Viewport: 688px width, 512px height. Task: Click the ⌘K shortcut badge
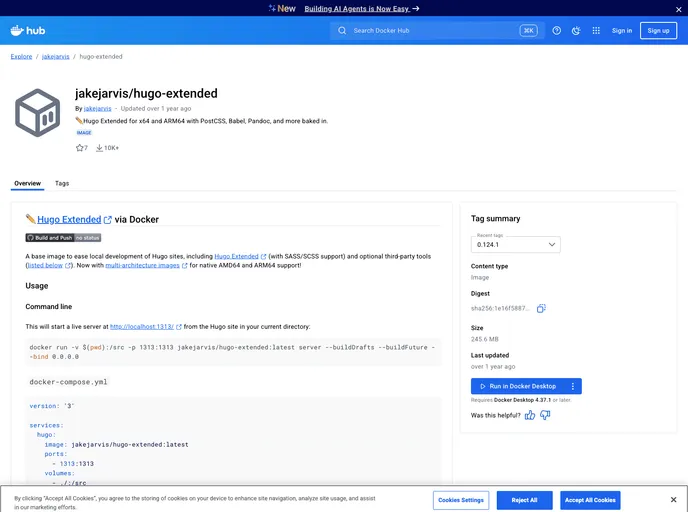tap(528, 31)
